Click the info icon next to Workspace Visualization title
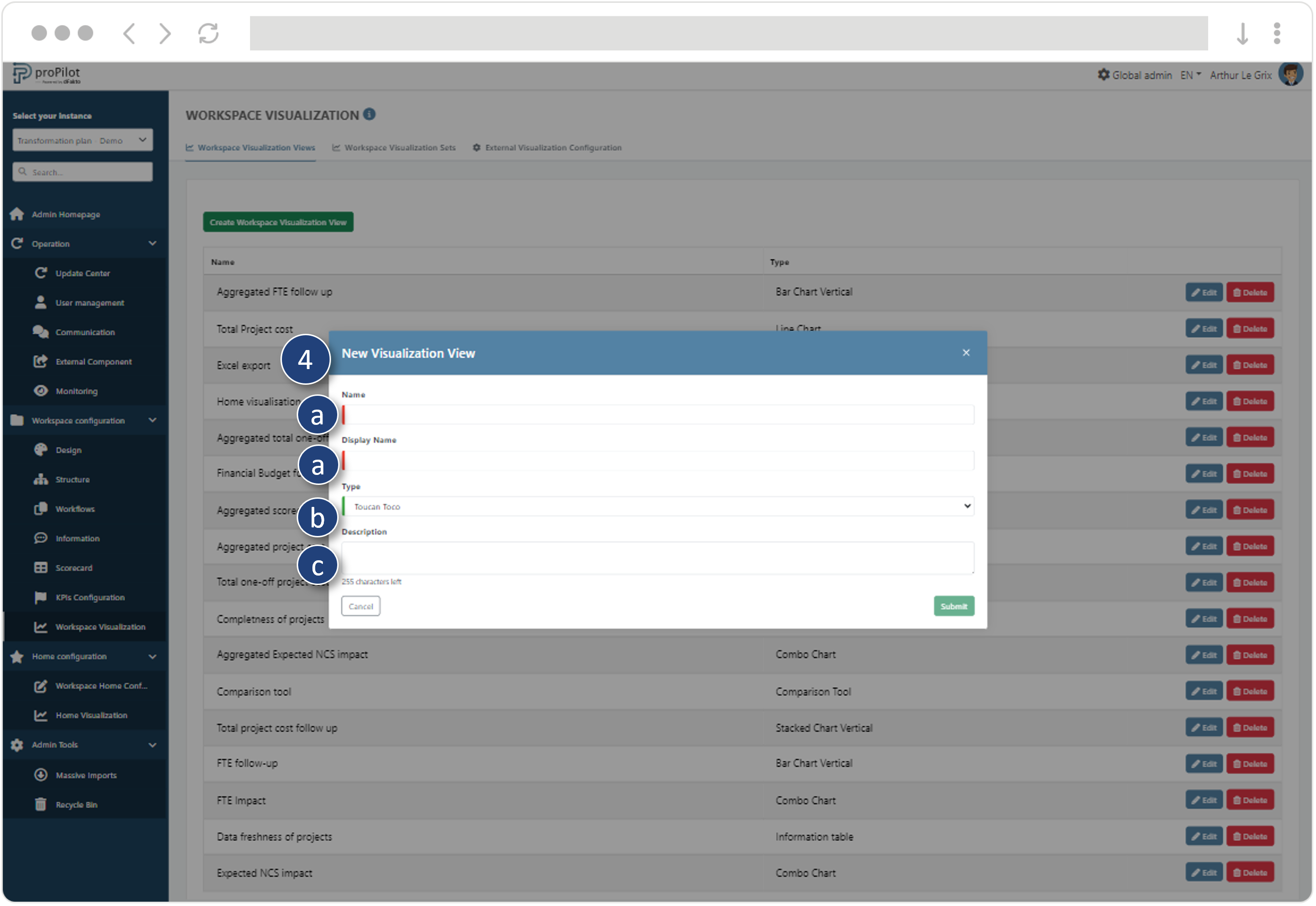 coord(370,114)
